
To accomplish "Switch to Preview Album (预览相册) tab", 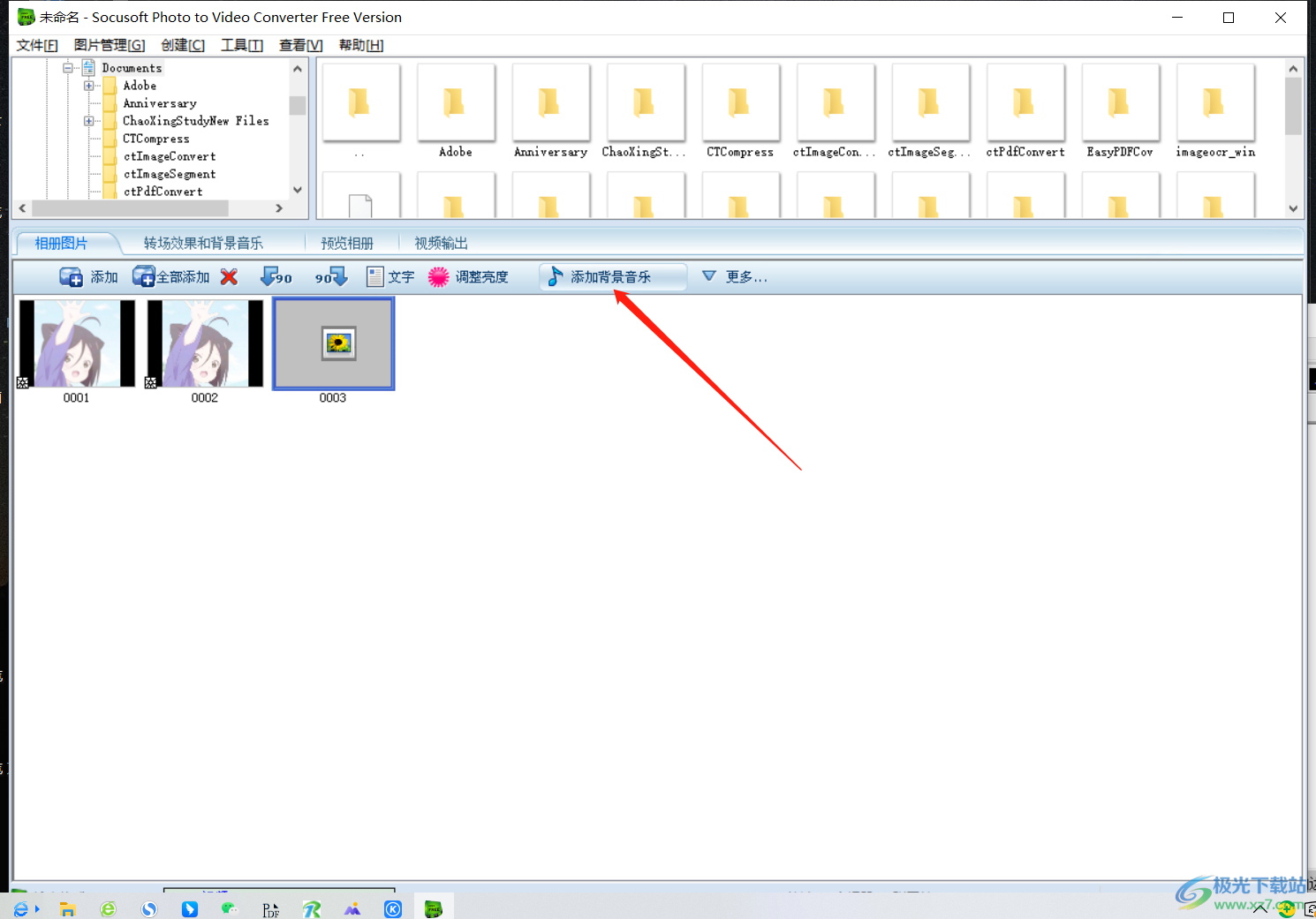I will click(347, 244).
